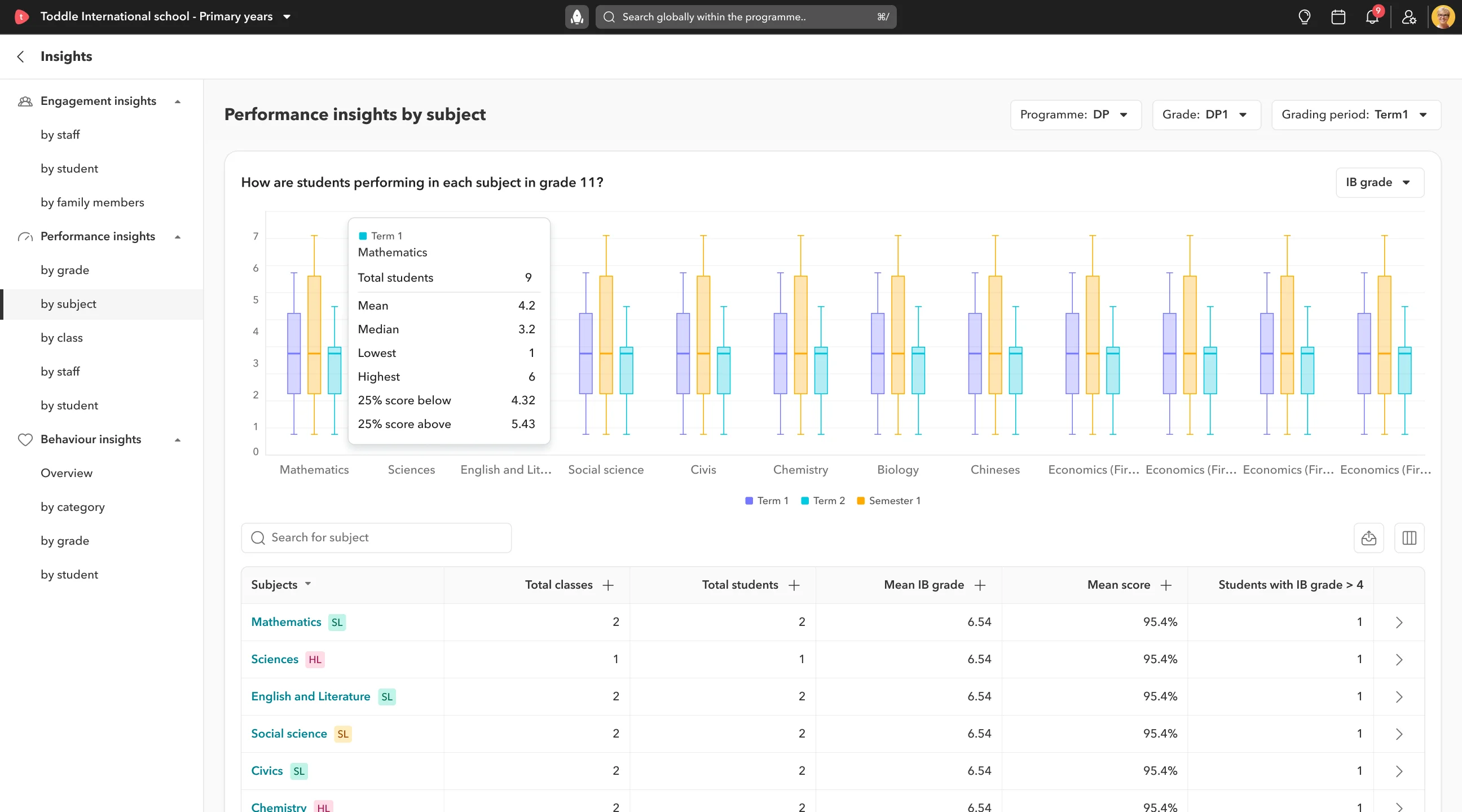Click plus icon next to Total students
The width and height of the screenshot is (1462, 812).
[794, 585]
